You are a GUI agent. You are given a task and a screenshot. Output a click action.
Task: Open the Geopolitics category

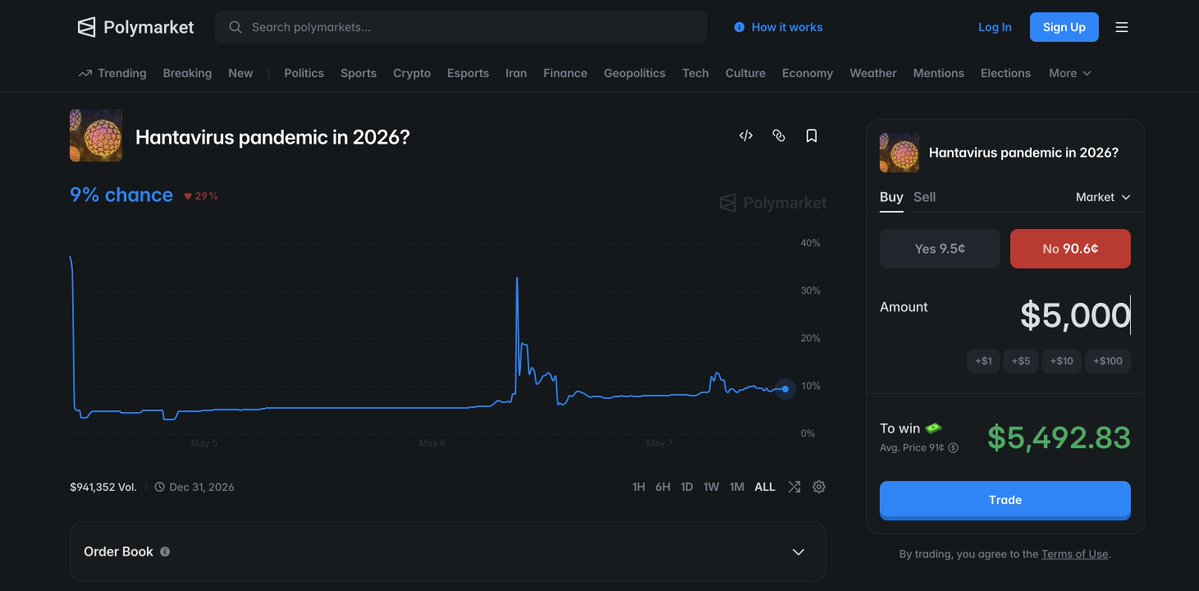click(x=635, y=73)
